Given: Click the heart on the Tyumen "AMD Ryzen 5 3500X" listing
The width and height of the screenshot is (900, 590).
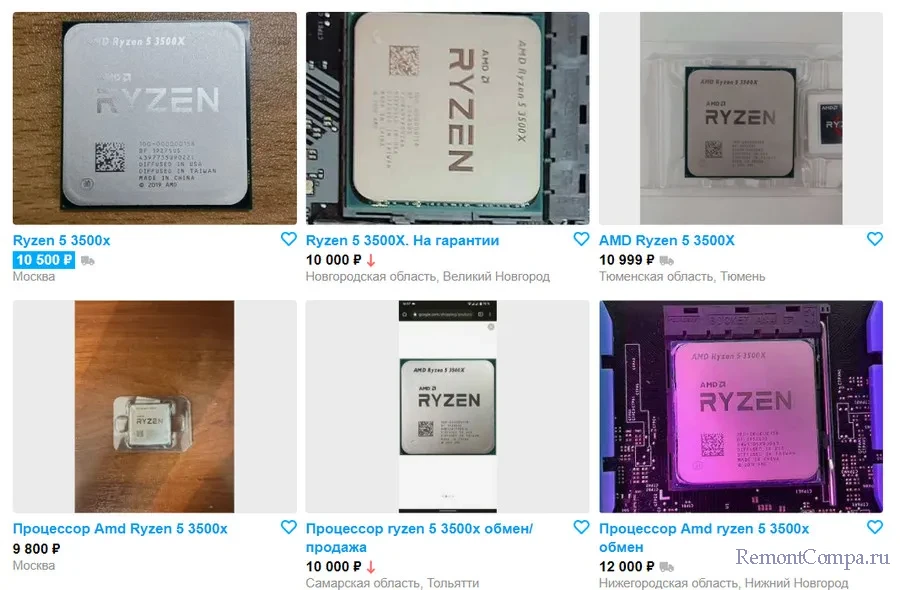Looking at the screenshot, I should pos(875,239).
